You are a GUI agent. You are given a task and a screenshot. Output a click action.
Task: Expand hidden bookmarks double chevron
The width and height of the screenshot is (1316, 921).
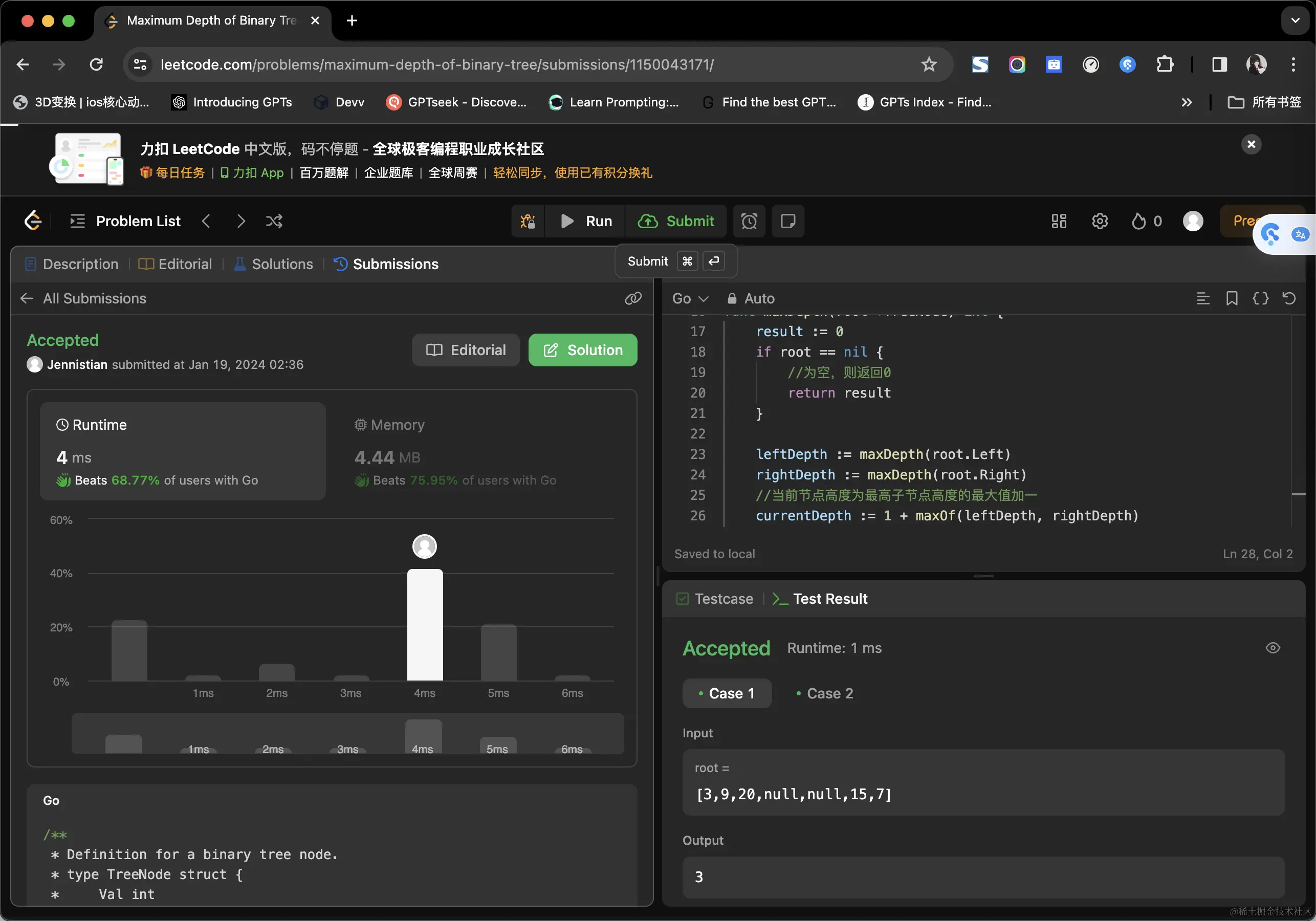click(x=1186, y=102)
